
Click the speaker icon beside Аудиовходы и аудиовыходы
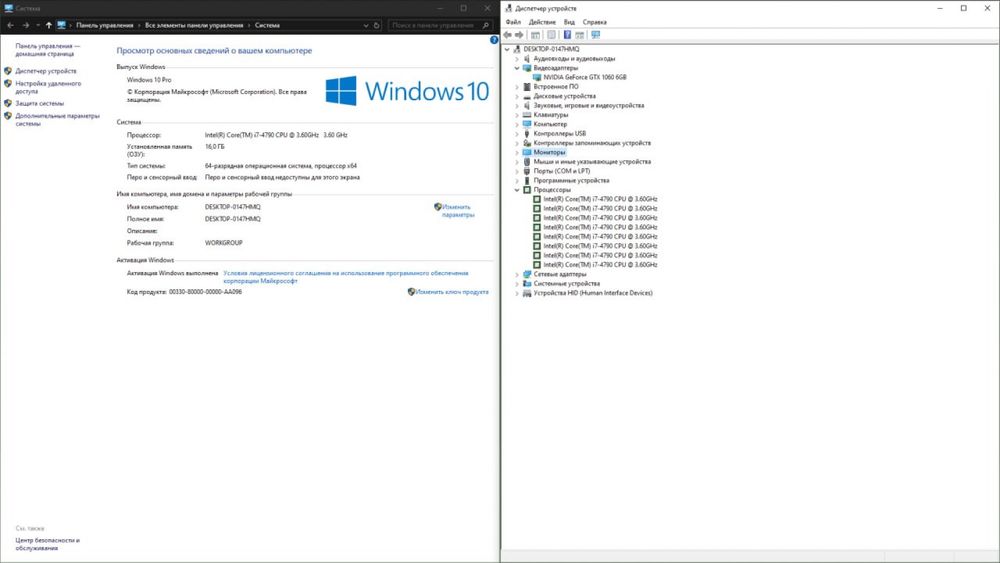coord(527,59)
